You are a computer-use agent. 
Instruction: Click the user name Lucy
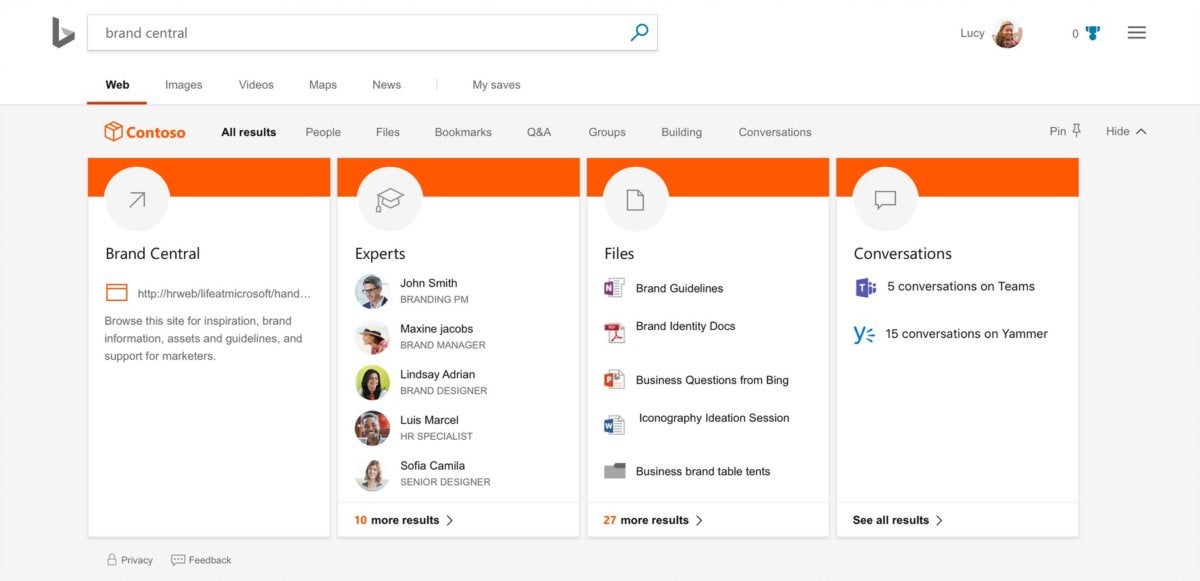coord(972,33)
